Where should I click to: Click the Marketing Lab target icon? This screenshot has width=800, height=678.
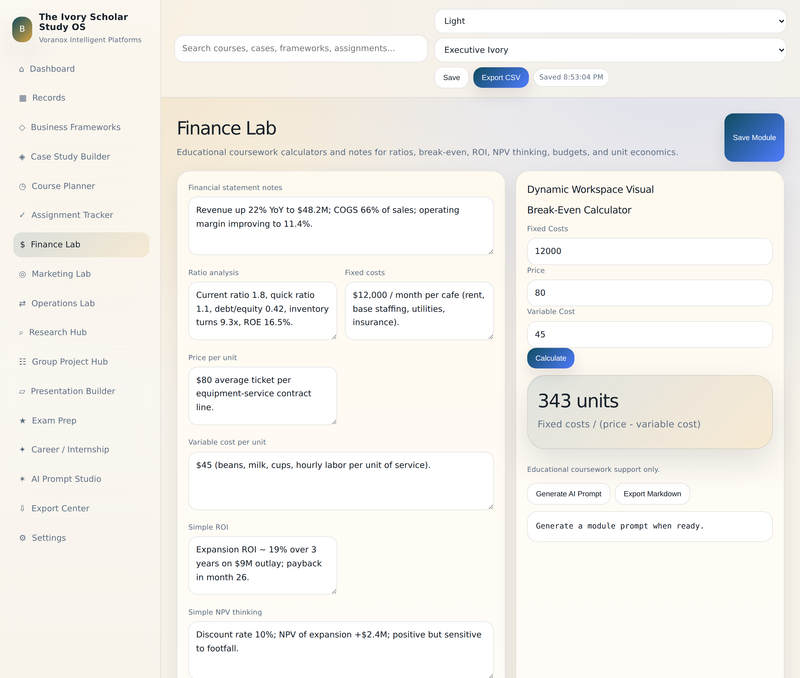pos(22,274)
